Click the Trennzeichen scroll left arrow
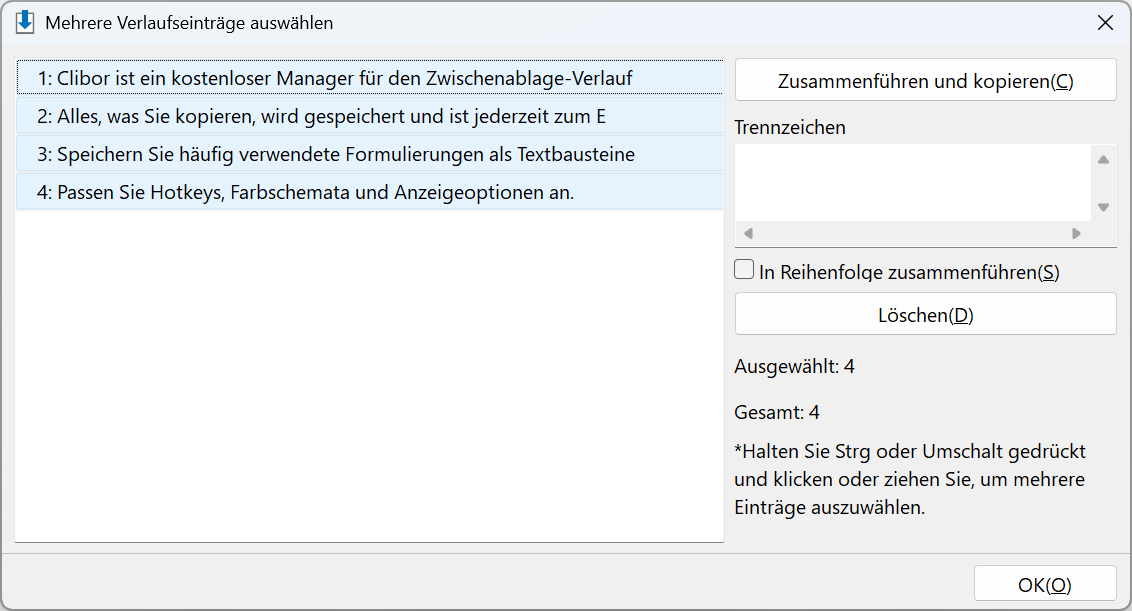 [749, 233]
